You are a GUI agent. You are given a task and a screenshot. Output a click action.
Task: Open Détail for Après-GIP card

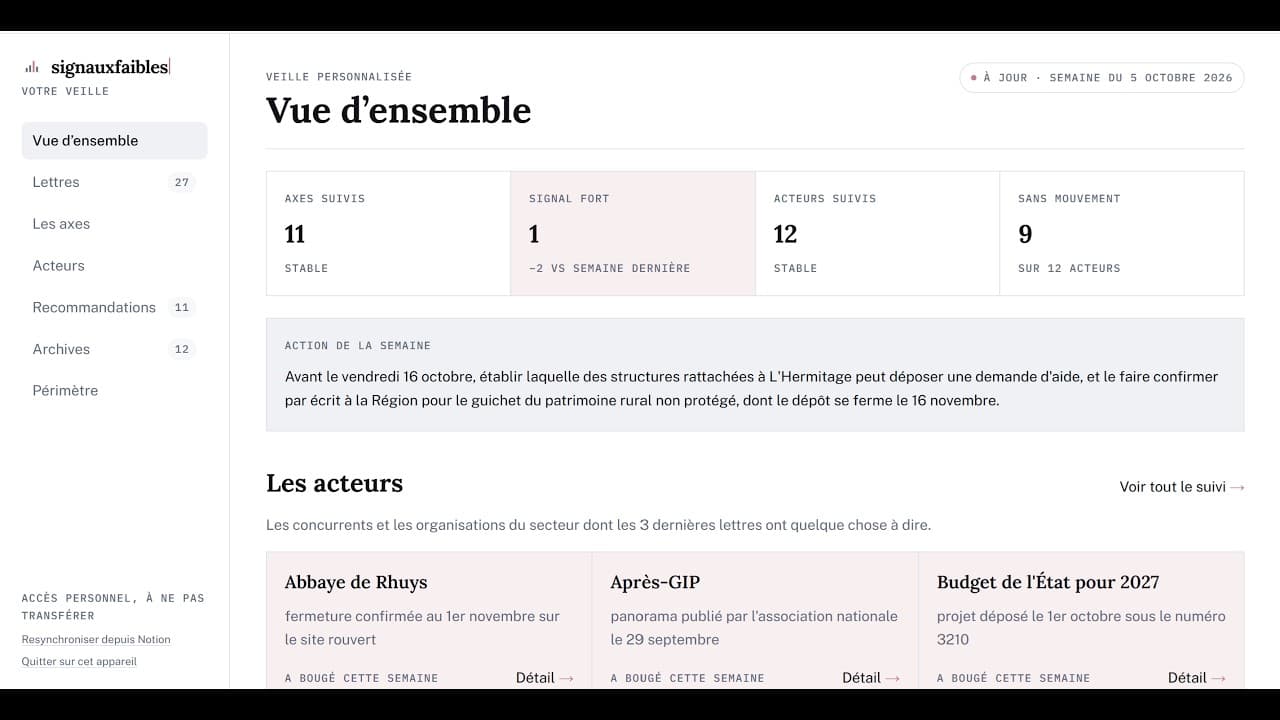point(870,678)
